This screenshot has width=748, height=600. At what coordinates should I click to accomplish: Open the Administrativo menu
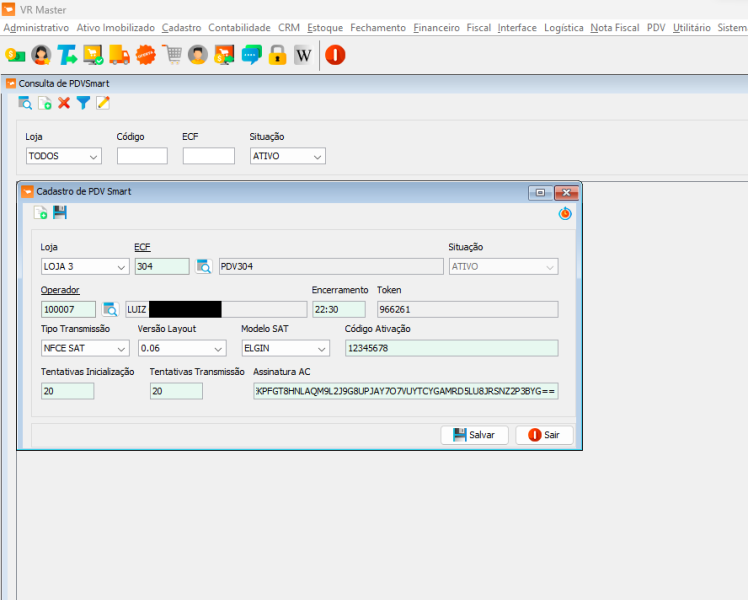36,28
